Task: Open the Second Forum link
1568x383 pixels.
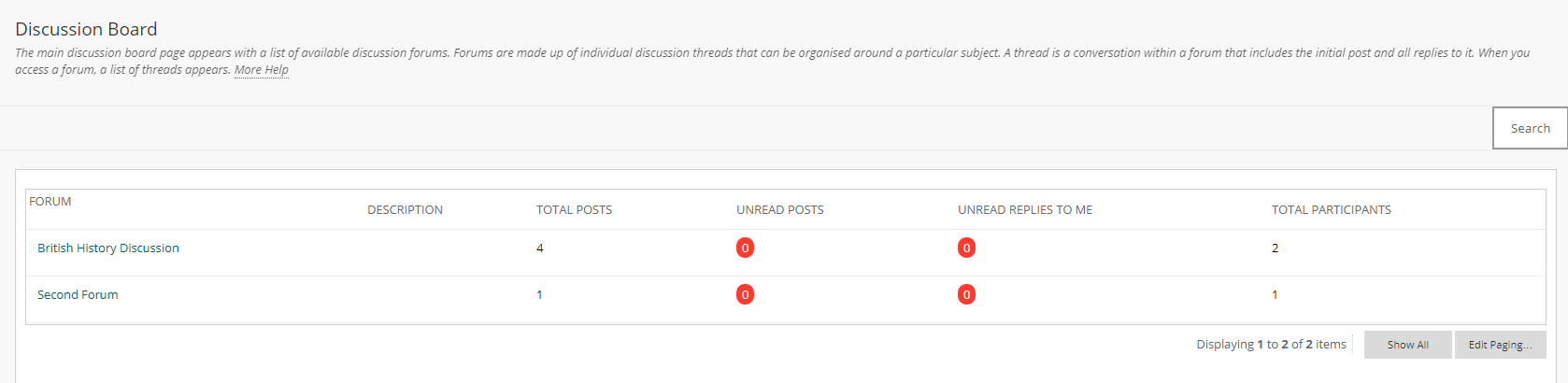Action: 78,294
